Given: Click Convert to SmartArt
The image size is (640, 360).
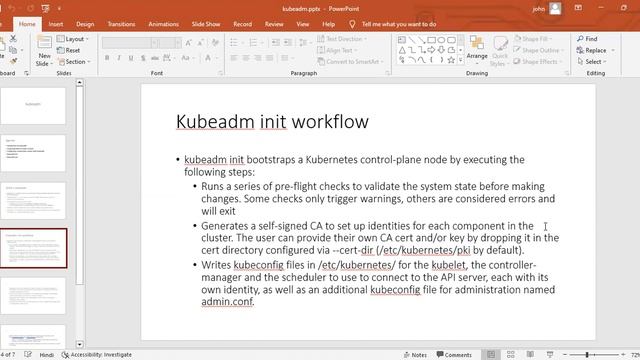Looking at the screenshot, I should [350, 62].
